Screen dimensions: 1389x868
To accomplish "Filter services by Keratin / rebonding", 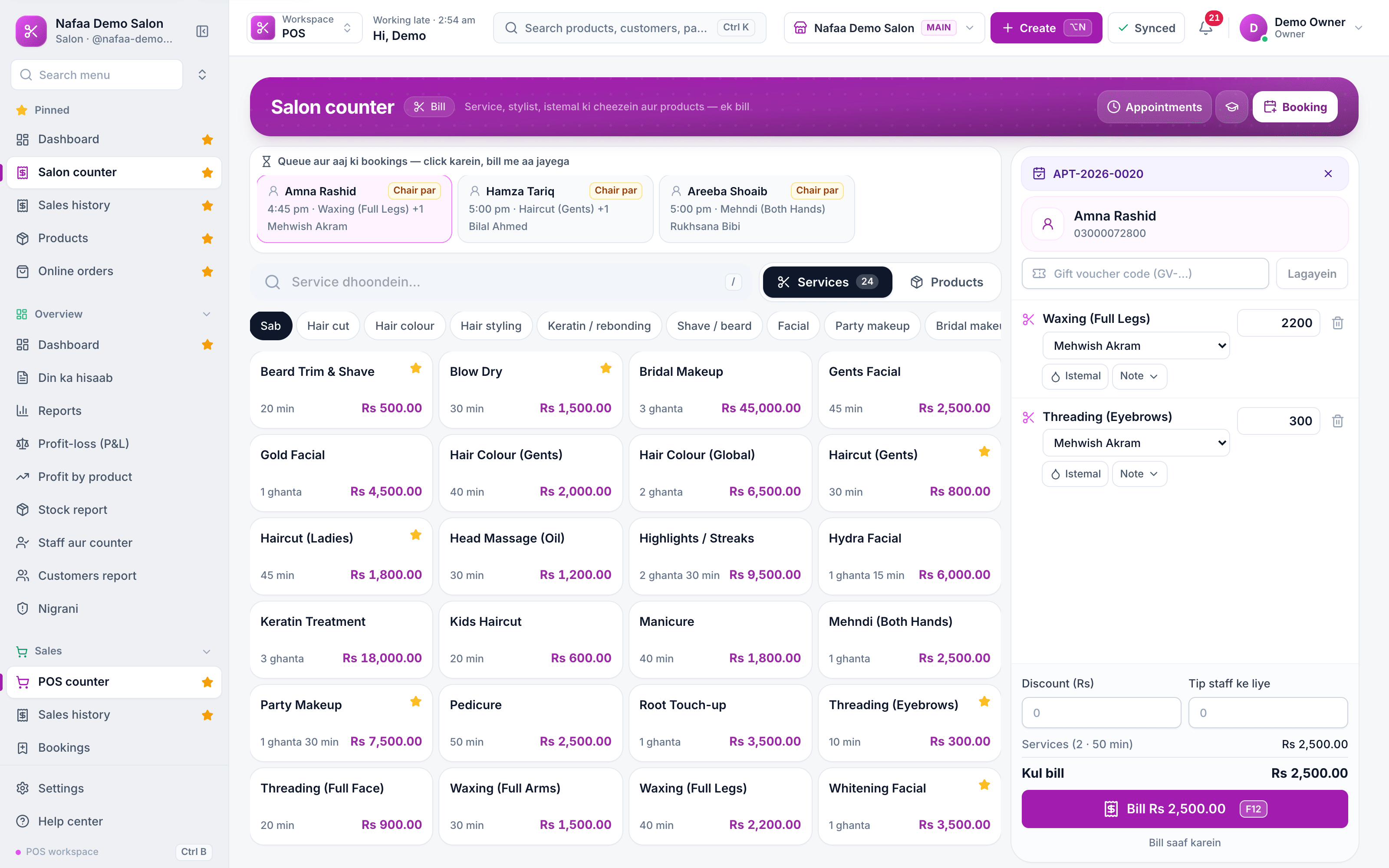I will click(599, 325).
